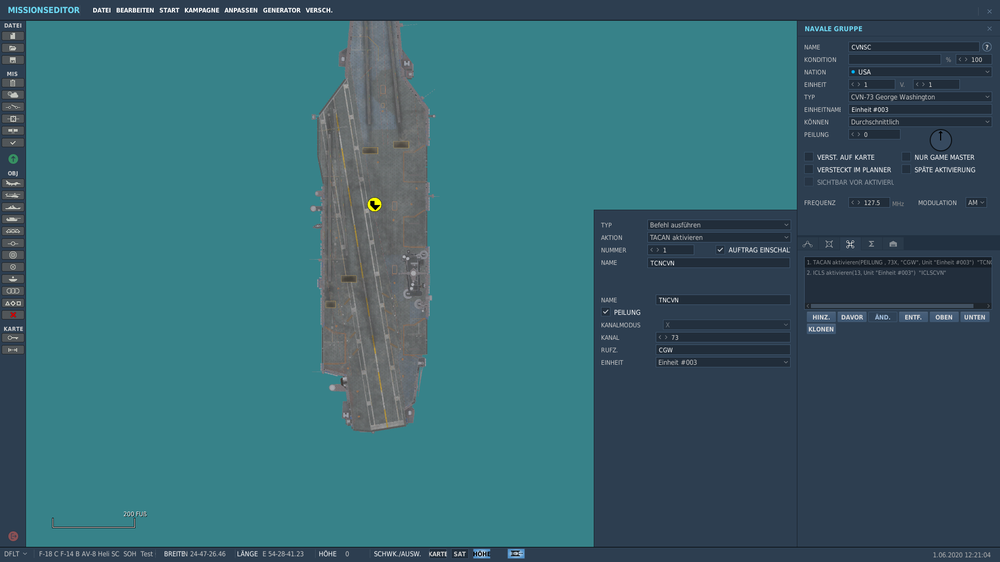Check VERSTECKT IM PLANNER option
1000x562 pixels.
tap(809, 170)
